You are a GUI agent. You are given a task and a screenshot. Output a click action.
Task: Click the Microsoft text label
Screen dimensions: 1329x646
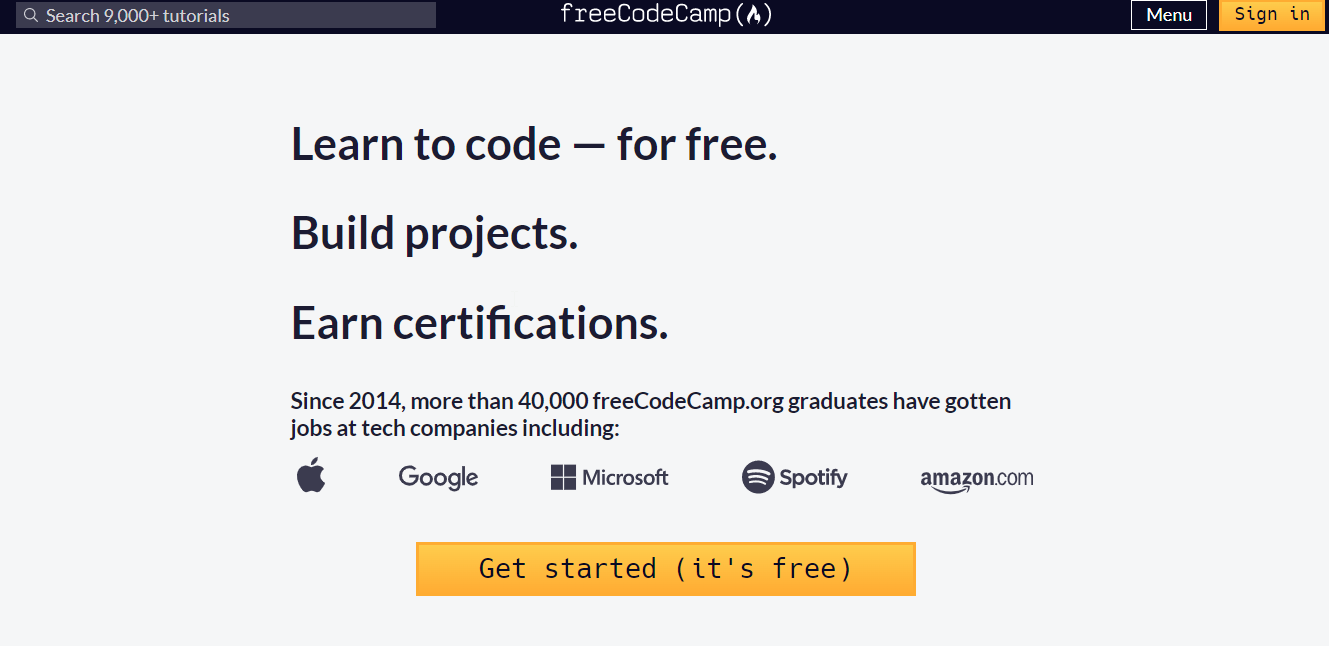(x=624, y=477)
